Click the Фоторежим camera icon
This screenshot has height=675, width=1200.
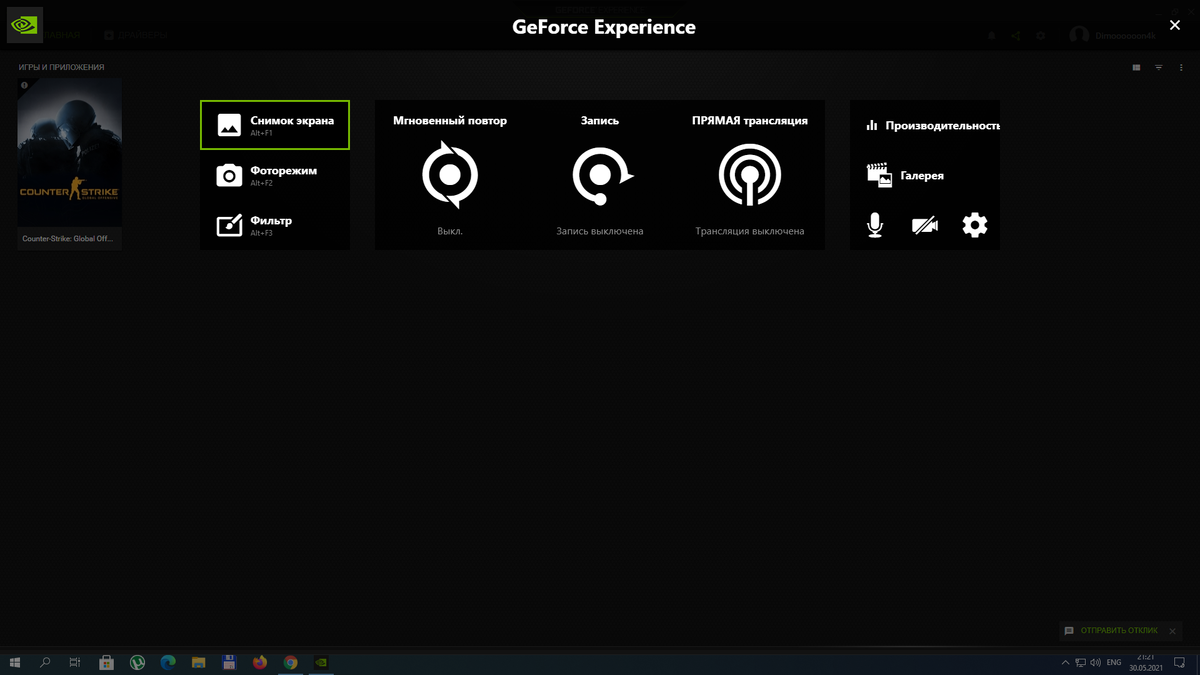(229, 176)
